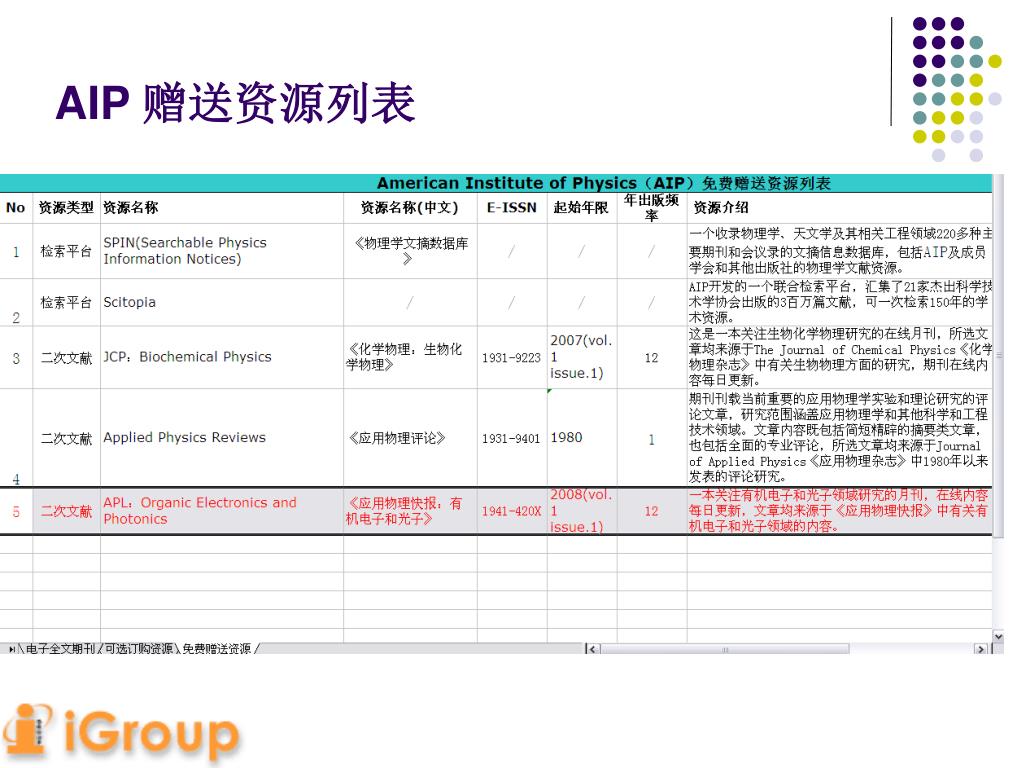This screenshot has width=1024, height=768.
Task: Click the 二次文献 cell in the JCP row
Action: pos(66,358)
